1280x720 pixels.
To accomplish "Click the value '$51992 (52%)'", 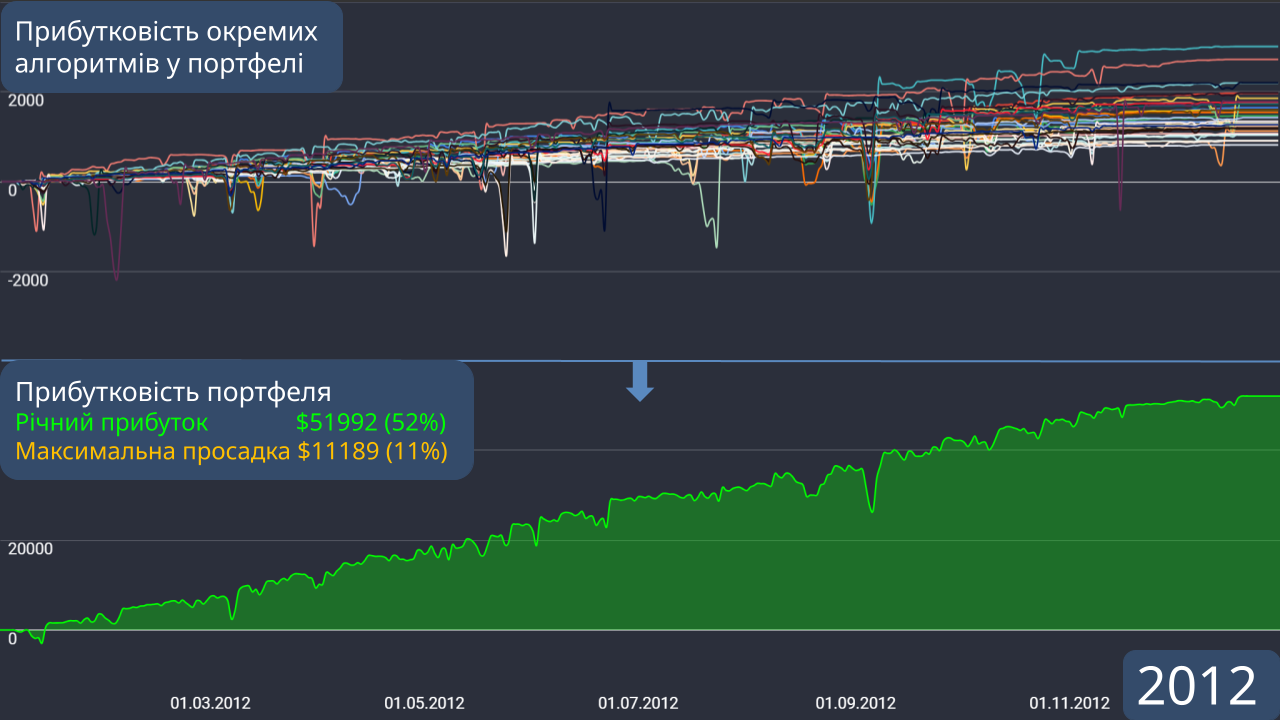I will (x=371, y=421).
